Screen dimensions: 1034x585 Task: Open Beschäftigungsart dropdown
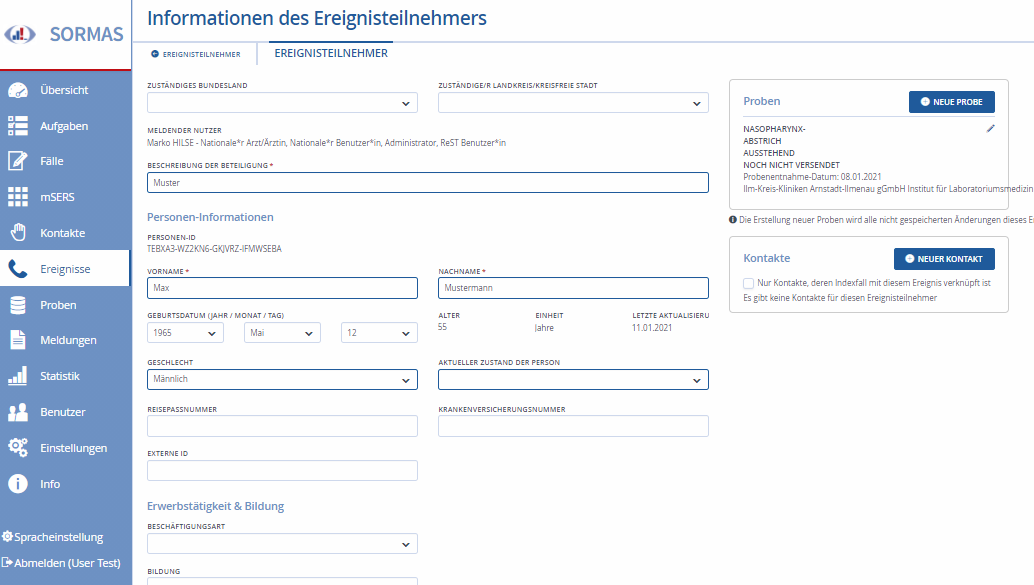282,544
